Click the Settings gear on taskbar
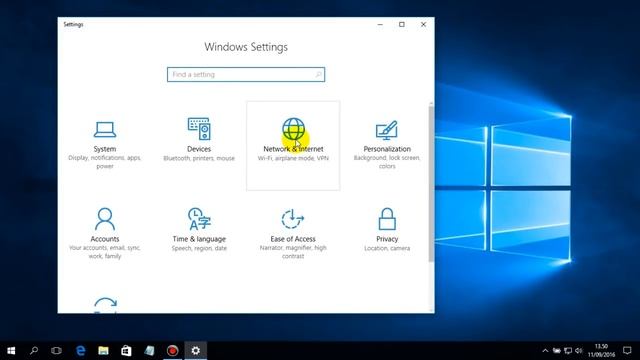This screenshot has width=640, height=360. (196, 351)
